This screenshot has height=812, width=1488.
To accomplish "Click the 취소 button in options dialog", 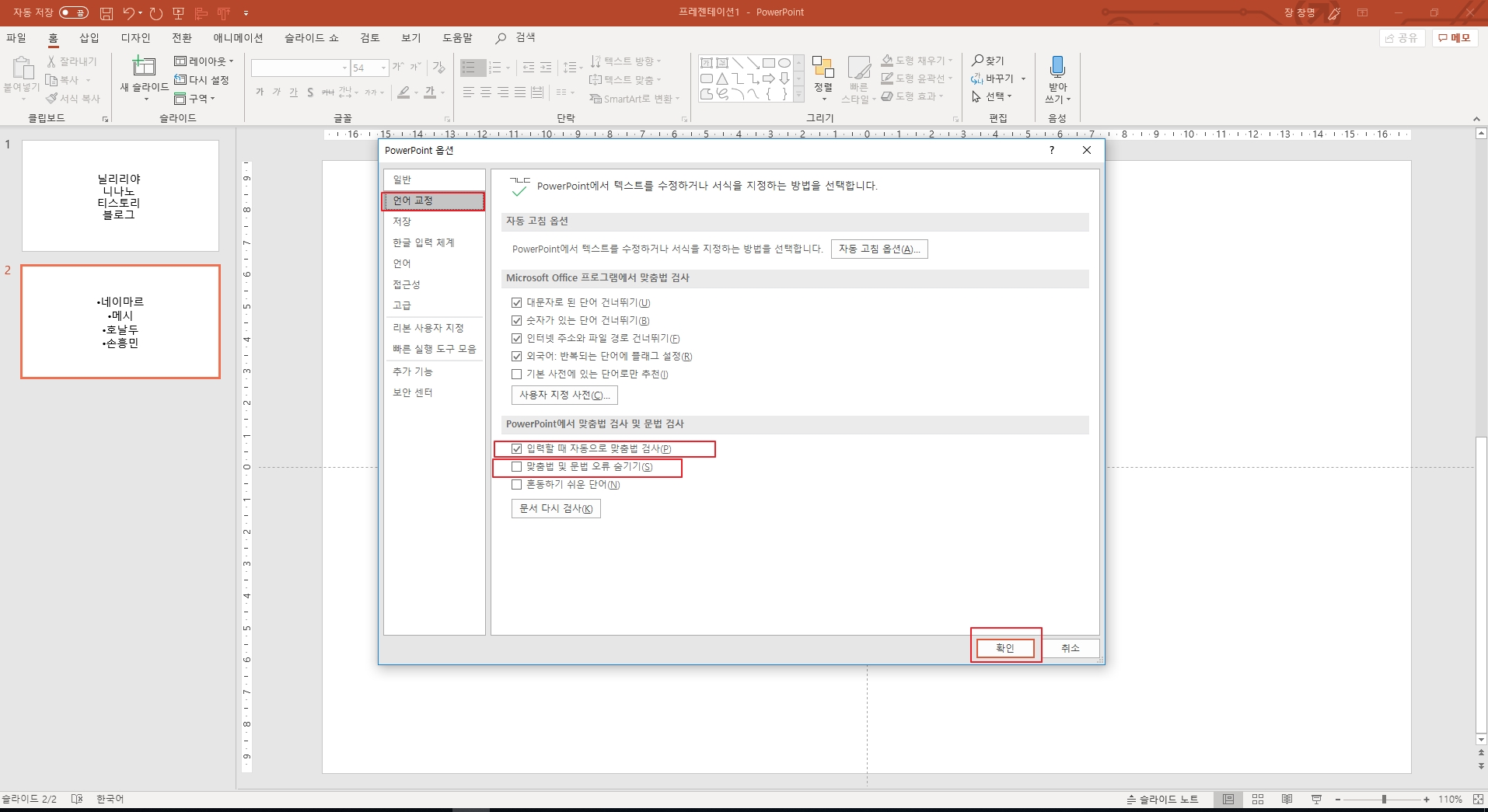I will click(x=1071, y=648).
